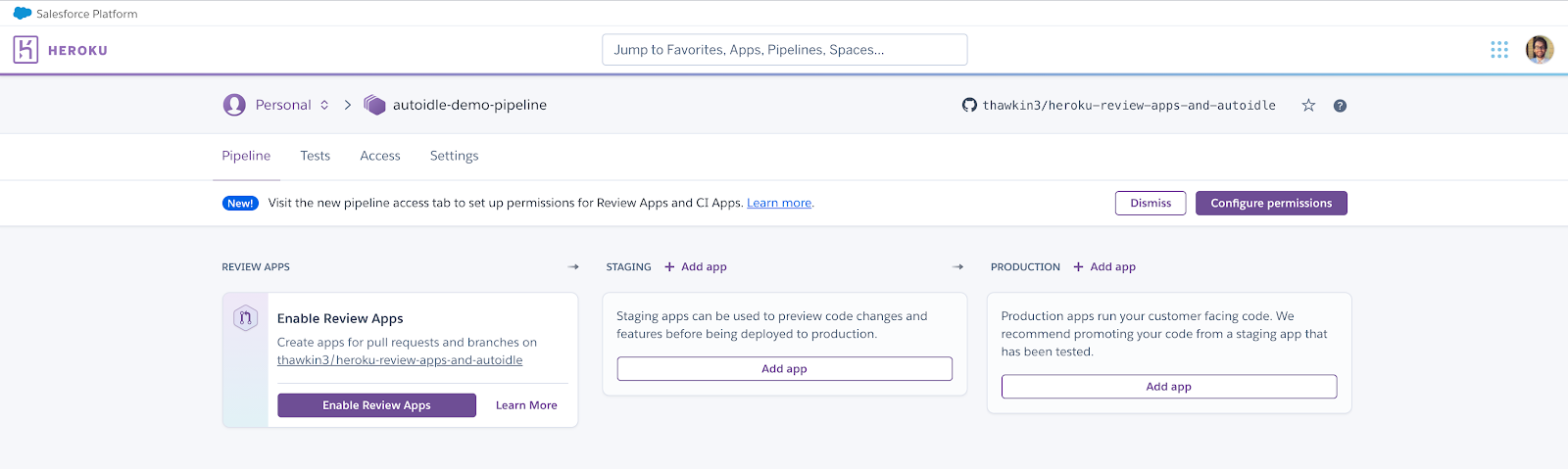1568x469 pixels.
Task: Open the user avatar menu
Action: (x=1540, y=50)
